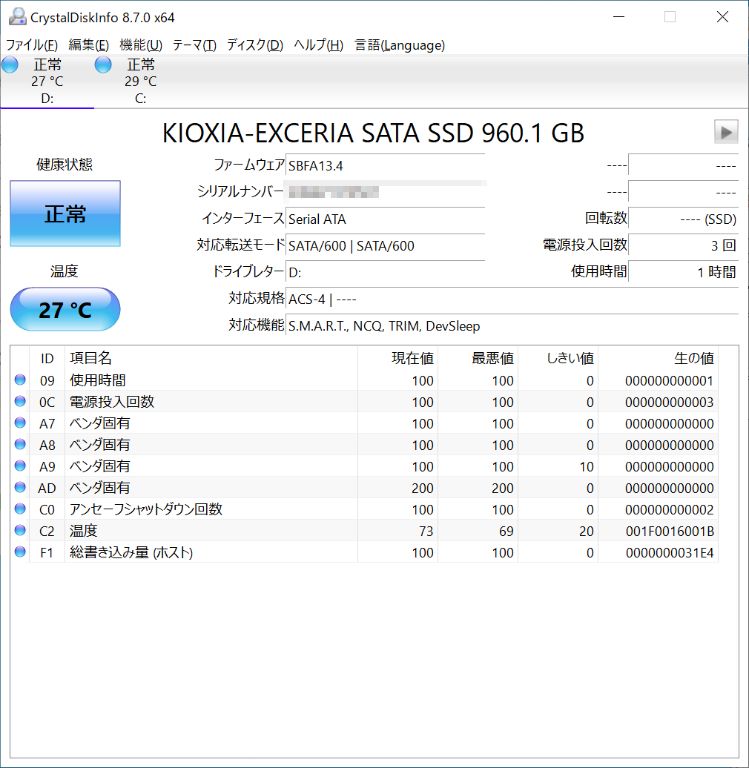Click status dot for ID 09 row

[20, 380]
